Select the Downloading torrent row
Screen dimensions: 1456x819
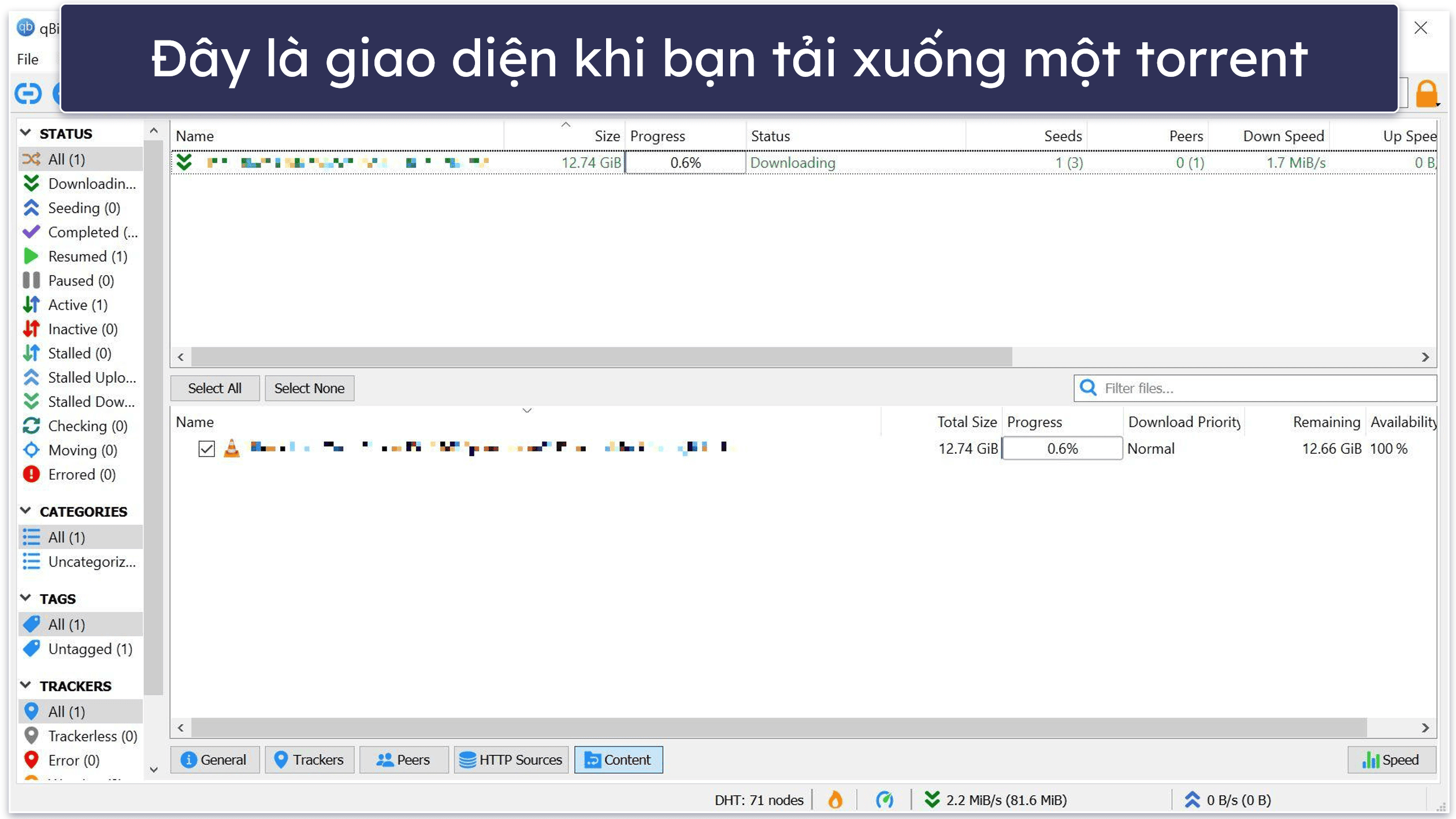[803, 162]
